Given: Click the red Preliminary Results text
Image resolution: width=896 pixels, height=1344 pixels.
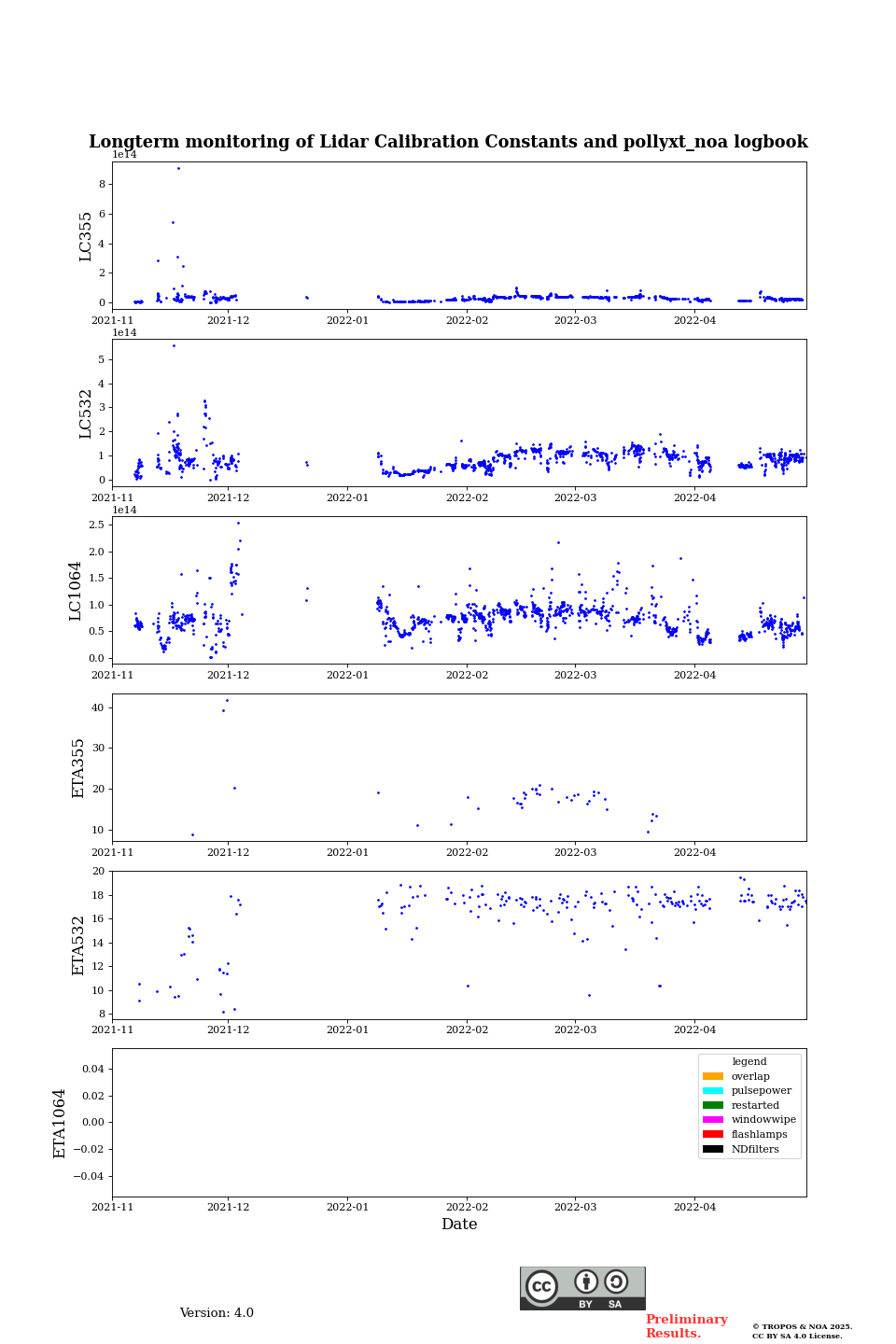Looking at the screenshot, I should 686,1326.
